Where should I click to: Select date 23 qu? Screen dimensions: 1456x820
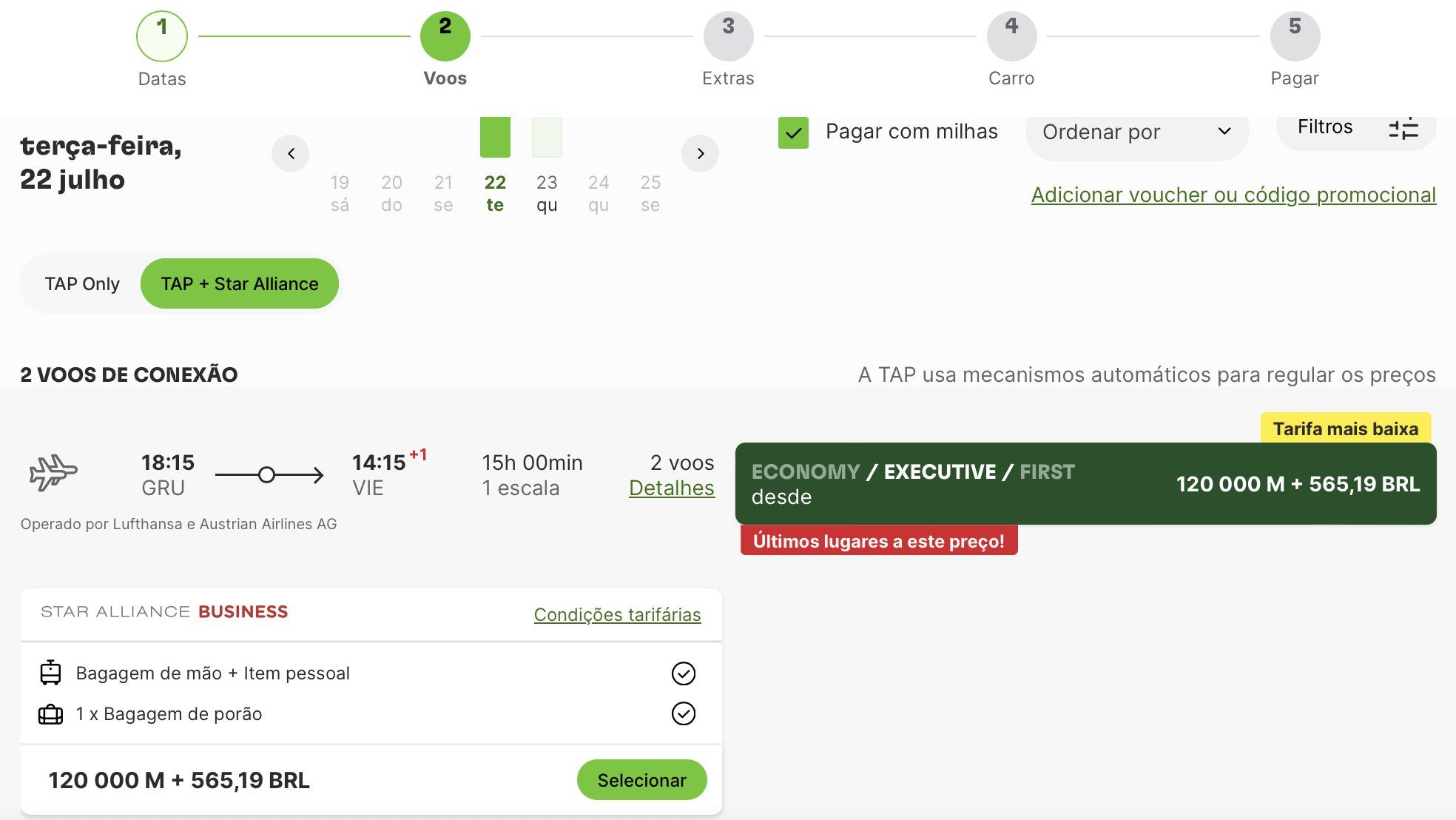click(x=547, y=194)
